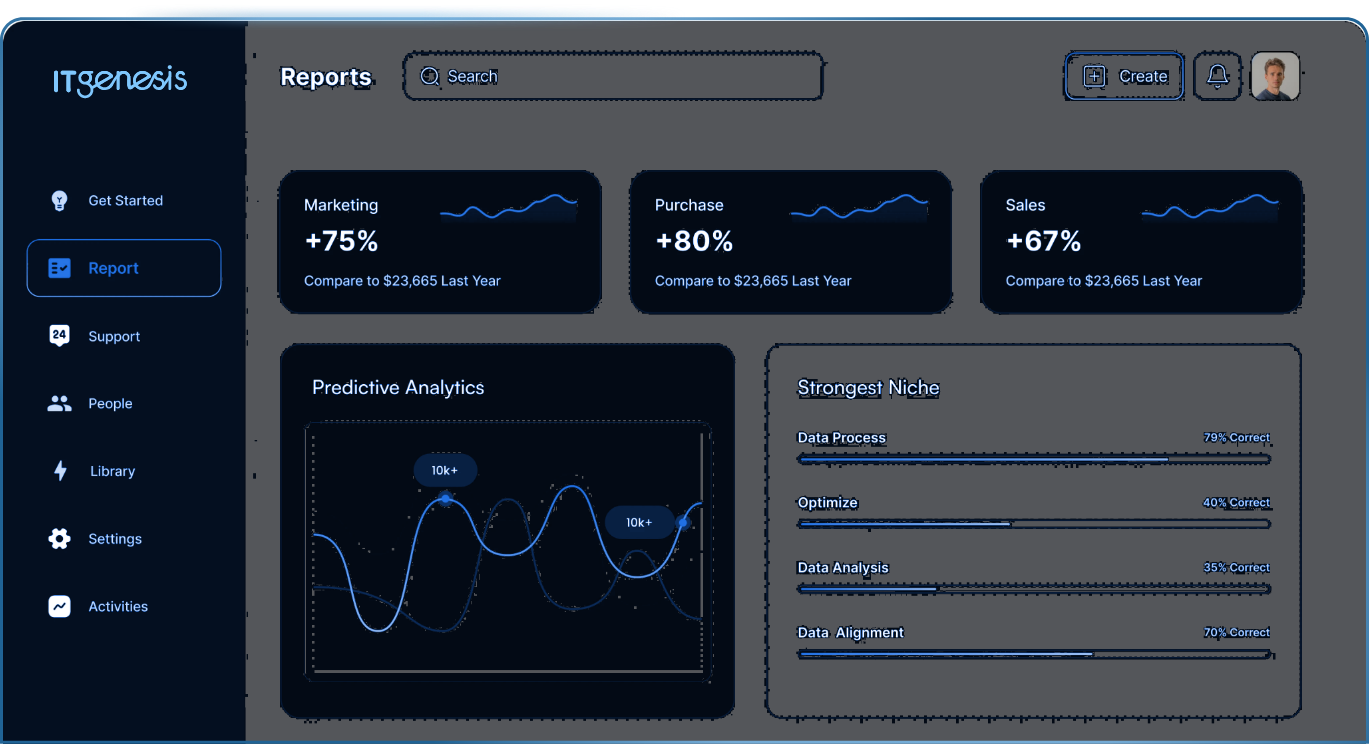Open the user profile avatar
Viewport: 1369px width, 744px height.
click(x=1275, y=76)
